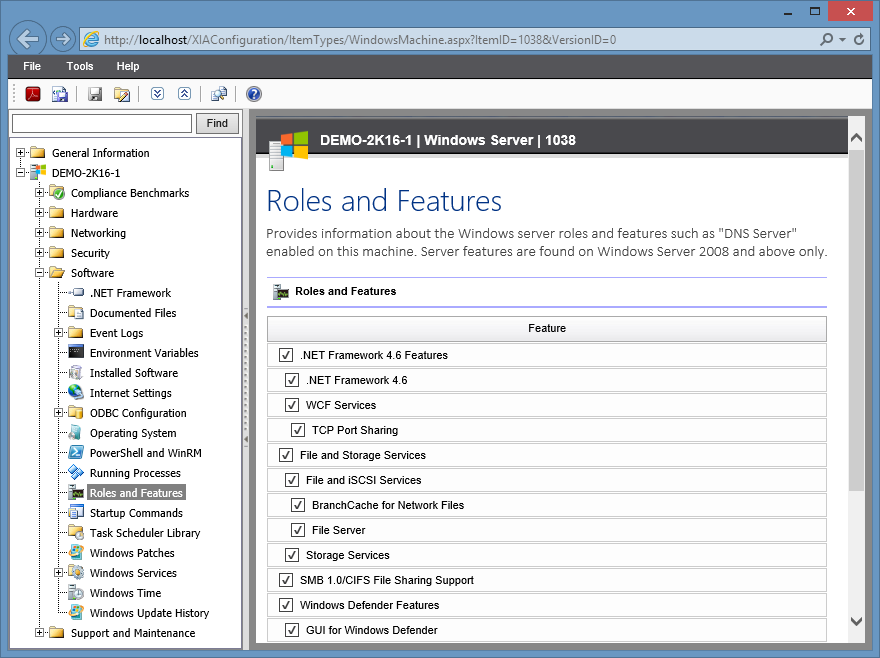Click the browser address bar URL
Viewport: 880px width, 658px height.
[x=360, y=40]
